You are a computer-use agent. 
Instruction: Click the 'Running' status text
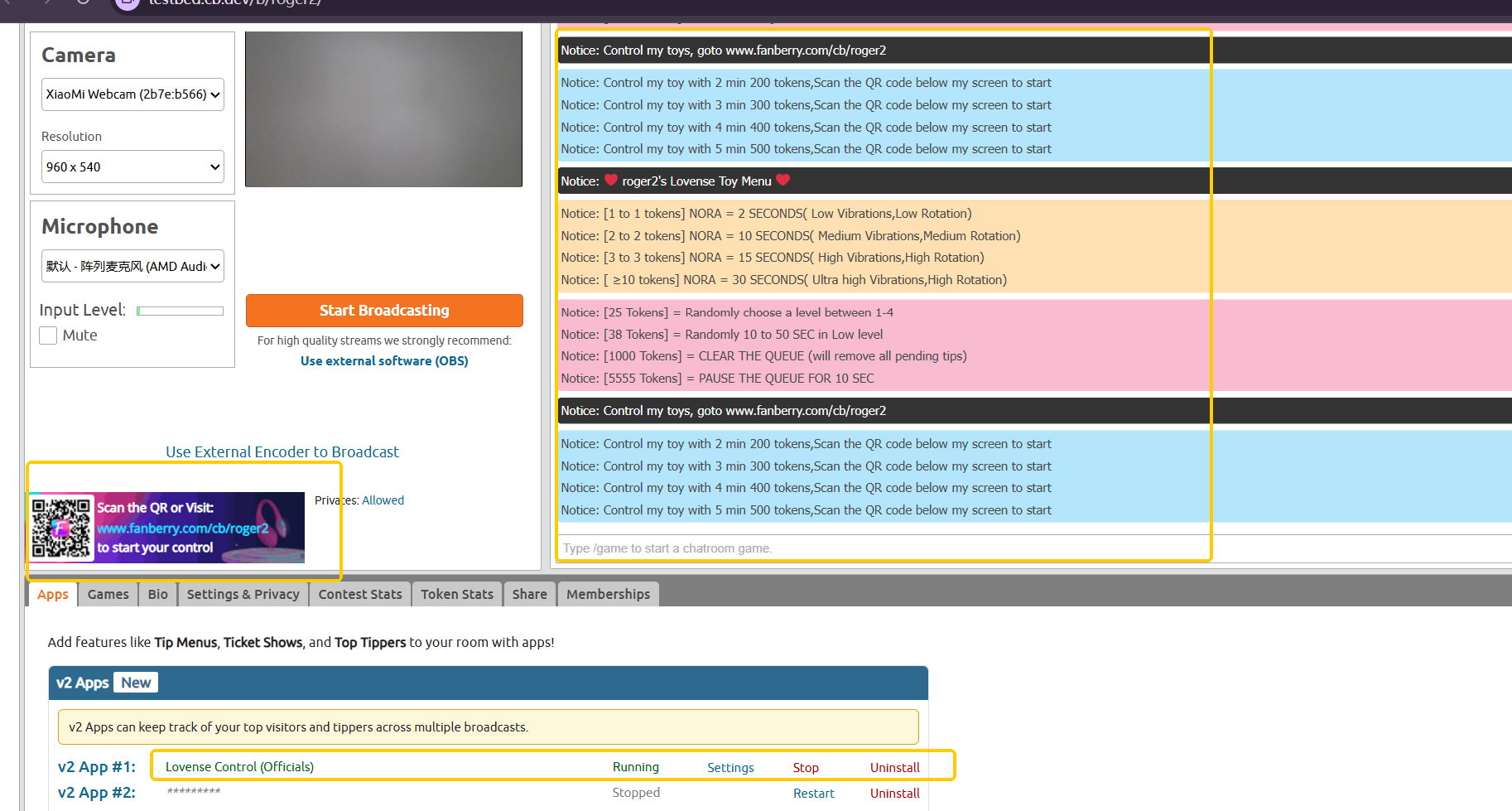coord(636,767)
